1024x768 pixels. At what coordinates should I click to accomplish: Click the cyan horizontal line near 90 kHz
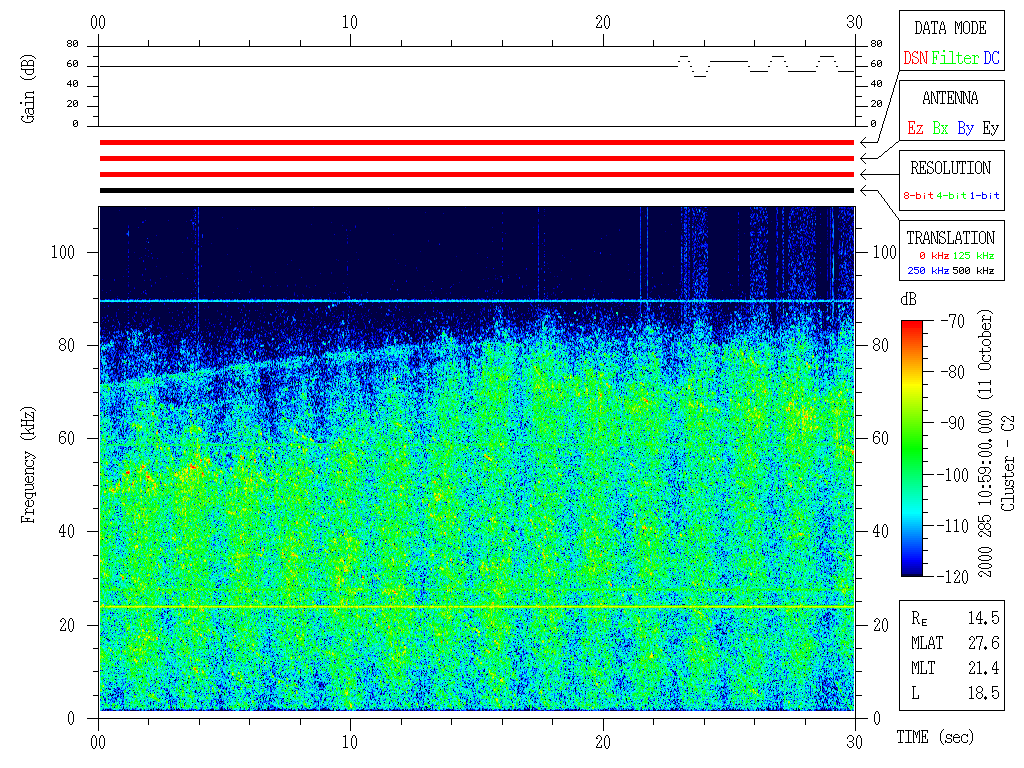coord(476,301)
